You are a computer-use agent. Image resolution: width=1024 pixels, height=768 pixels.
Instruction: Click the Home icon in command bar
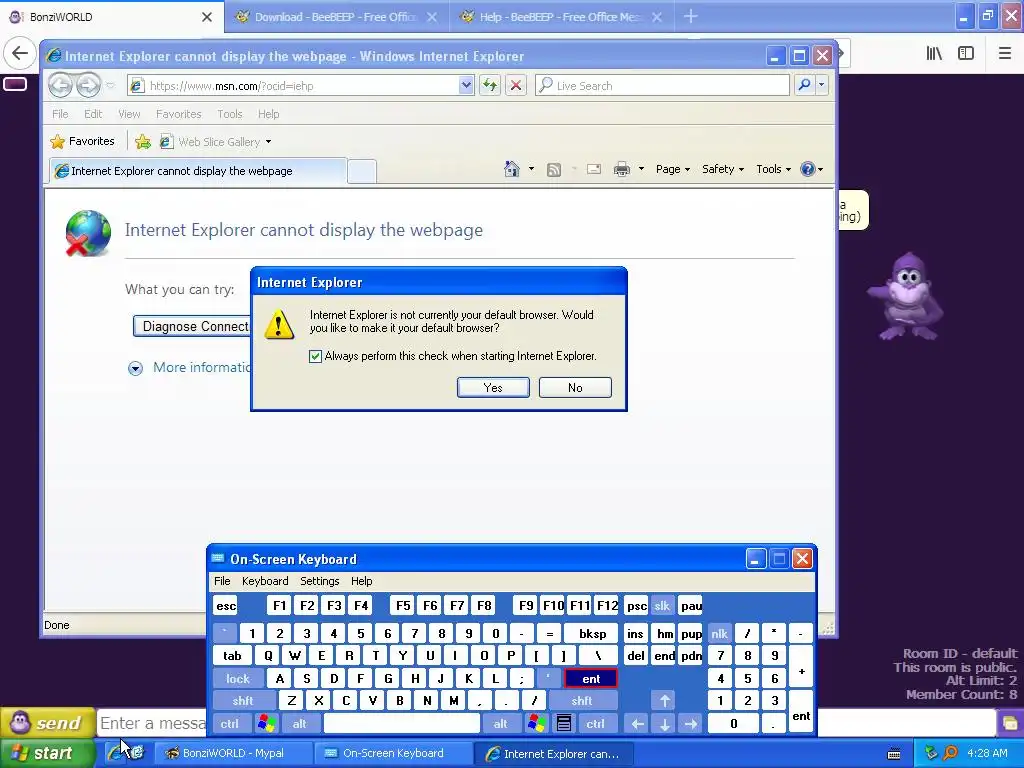point(512,169)
